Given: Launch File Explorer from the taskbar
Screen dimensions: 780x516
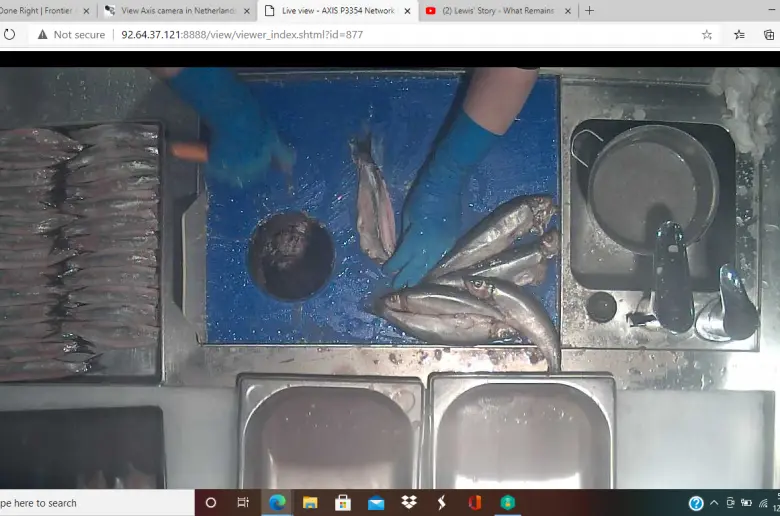Looking at the screenshot, I should [310, 503].
